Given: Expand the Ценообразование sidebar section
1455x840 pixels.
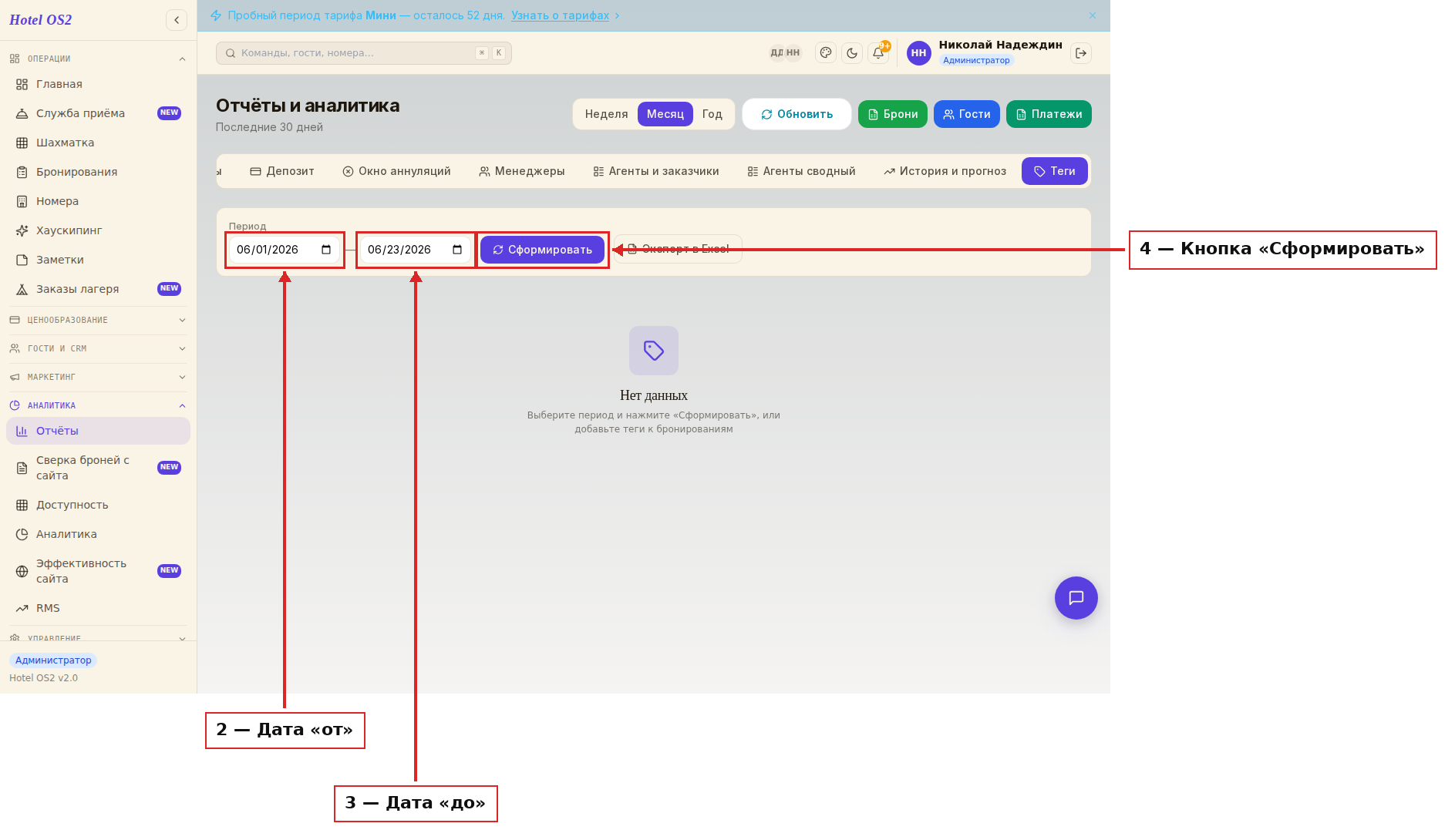Looking at the screenshot, I should tap(98, 320).
